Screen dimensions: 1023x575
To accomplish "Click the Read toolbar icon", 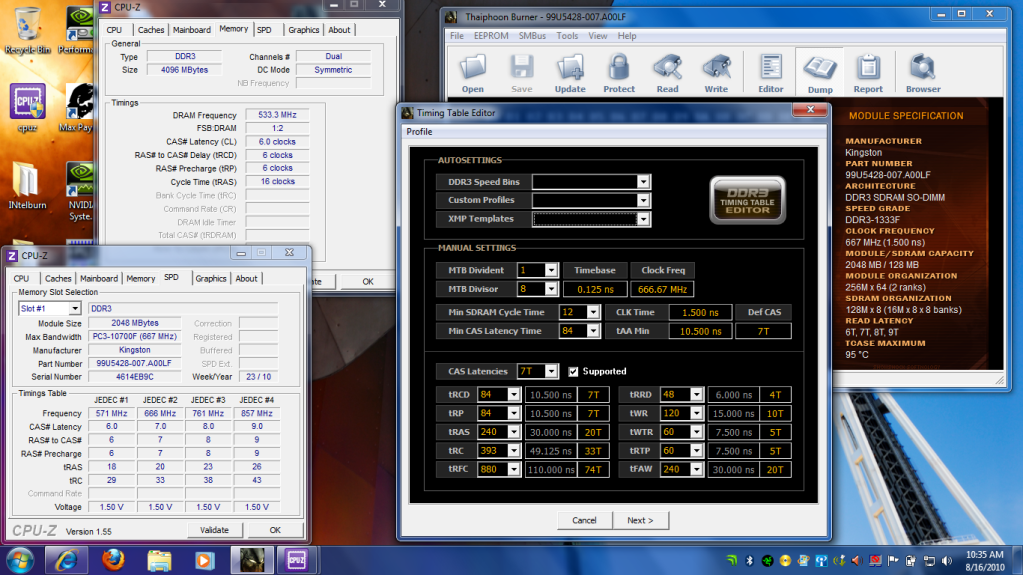I will coord(667,73).
